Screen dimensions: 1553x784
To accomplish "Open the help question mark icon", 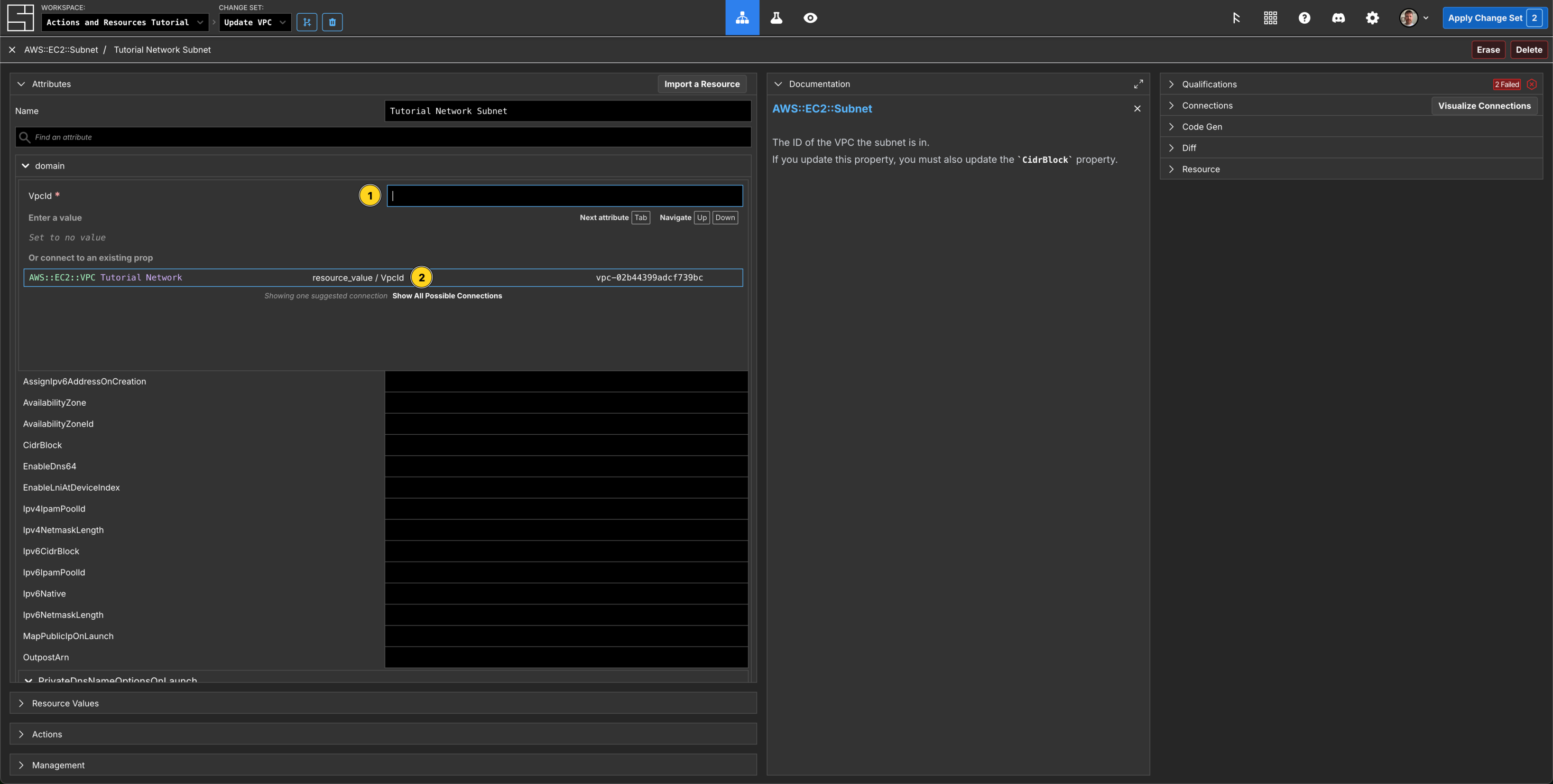I will click(1304, 18).
